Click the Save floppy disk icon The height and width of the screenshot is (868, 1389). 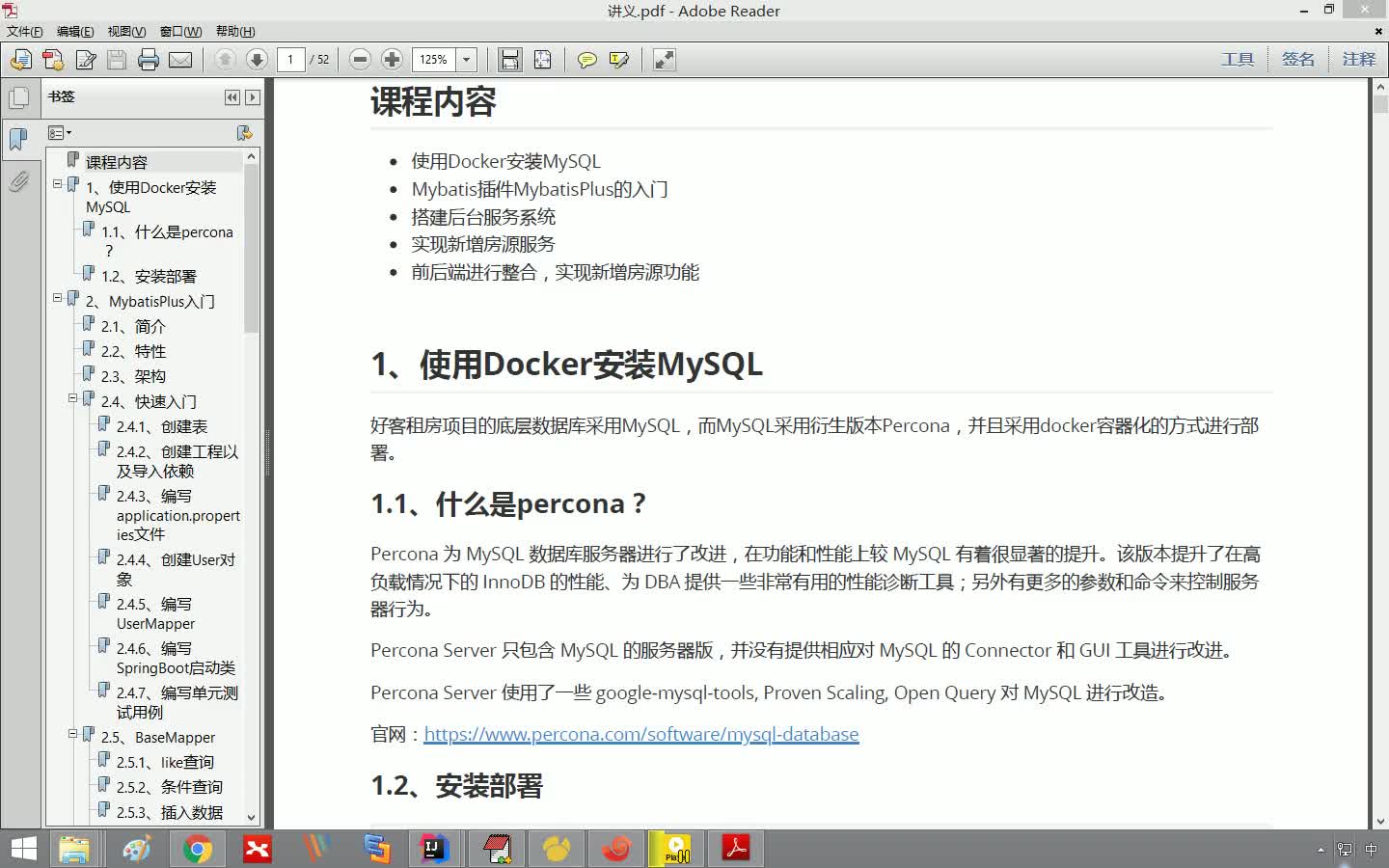coord(117,60)
